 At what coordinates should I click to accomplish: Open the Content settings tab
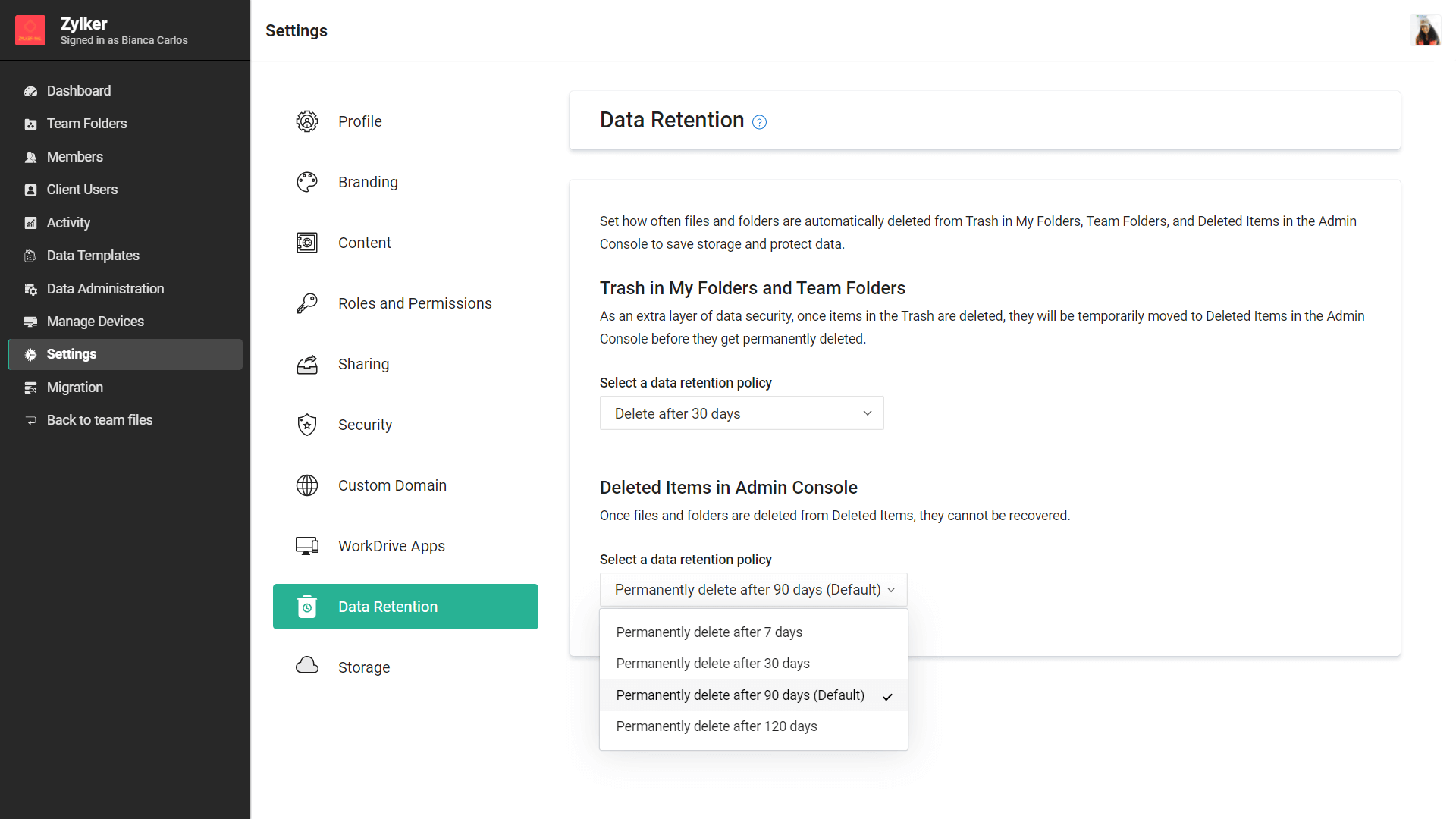[364, 243]
